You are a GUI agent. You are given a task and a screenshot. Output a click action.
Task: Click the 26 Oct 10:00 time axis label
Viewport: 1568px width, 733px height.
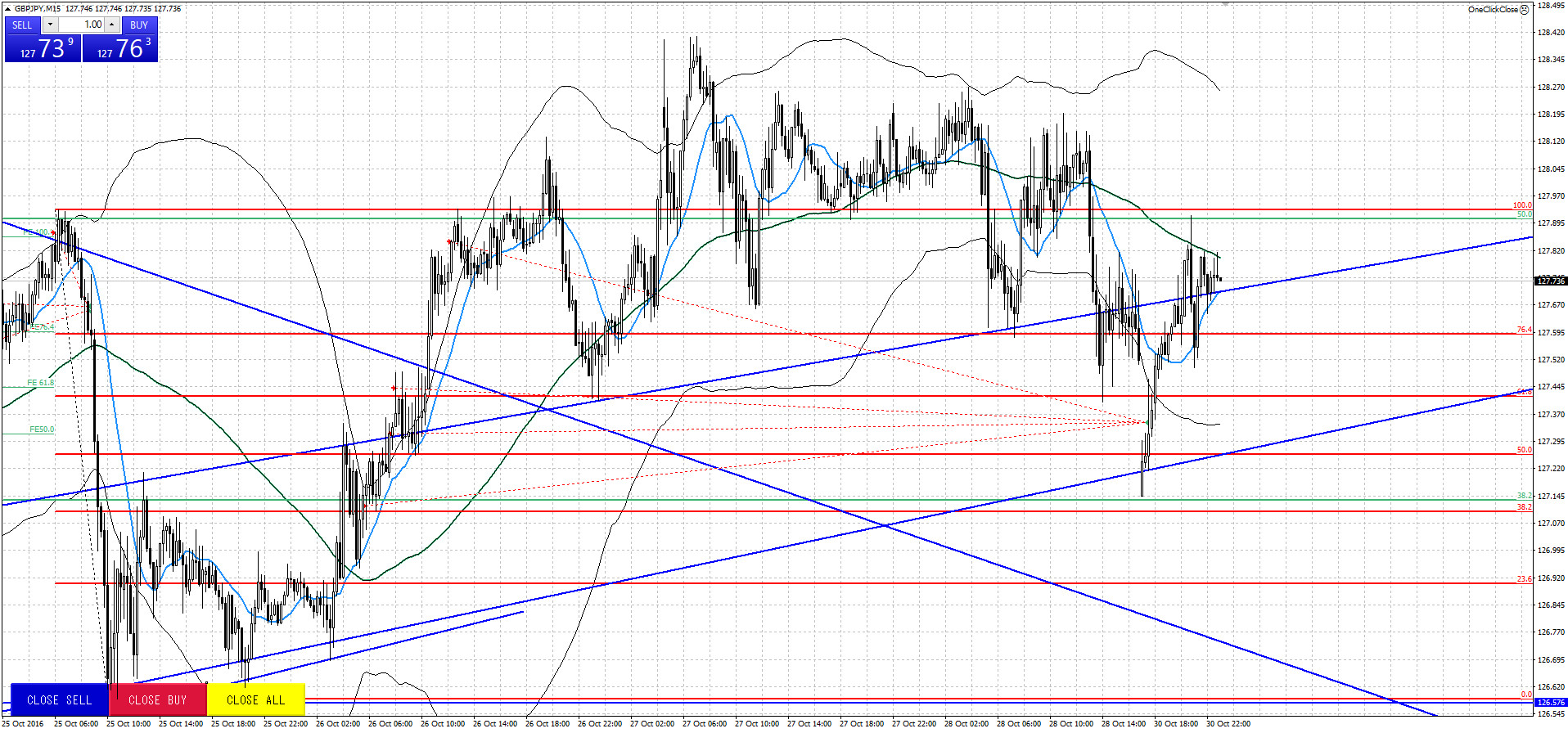443,723
